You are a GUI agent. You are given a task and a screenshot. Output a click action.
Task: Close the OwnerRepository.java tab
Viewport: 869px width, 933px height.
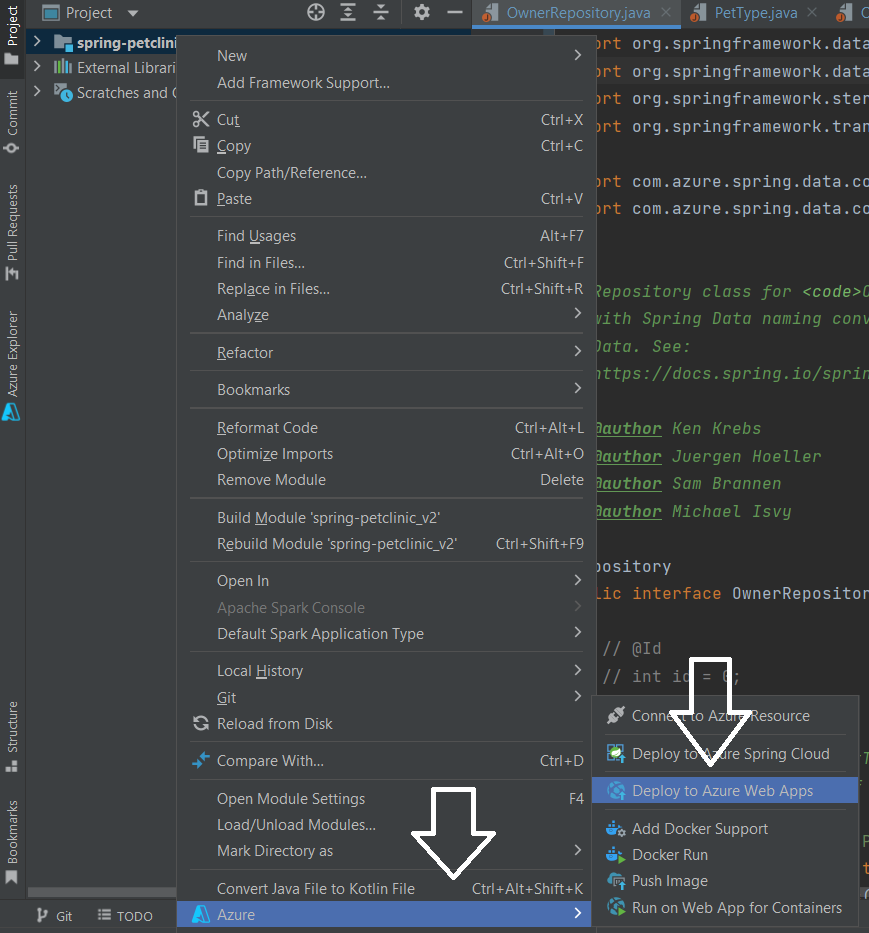tap(666, 12)
